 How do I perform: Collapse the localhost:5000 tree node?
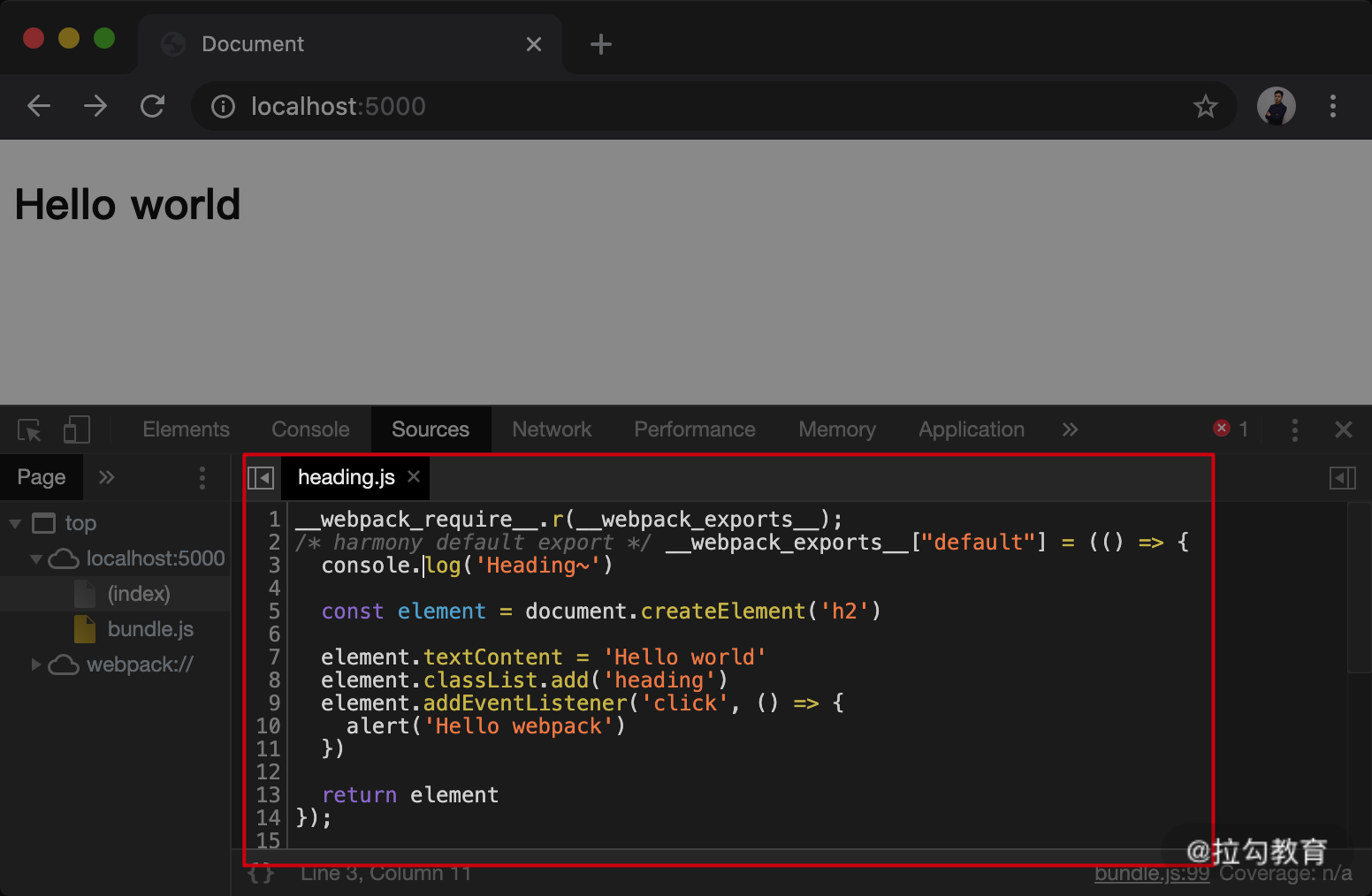coord(36,558)
